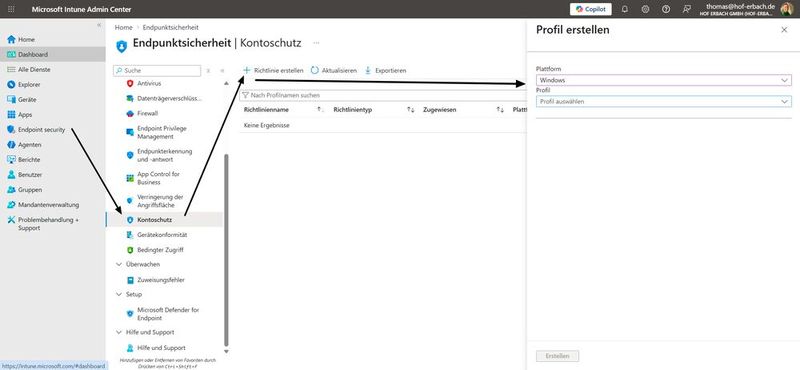Collapse the left navigation pane chevron
The image size is (800, 370).
[x=99, y=24]
